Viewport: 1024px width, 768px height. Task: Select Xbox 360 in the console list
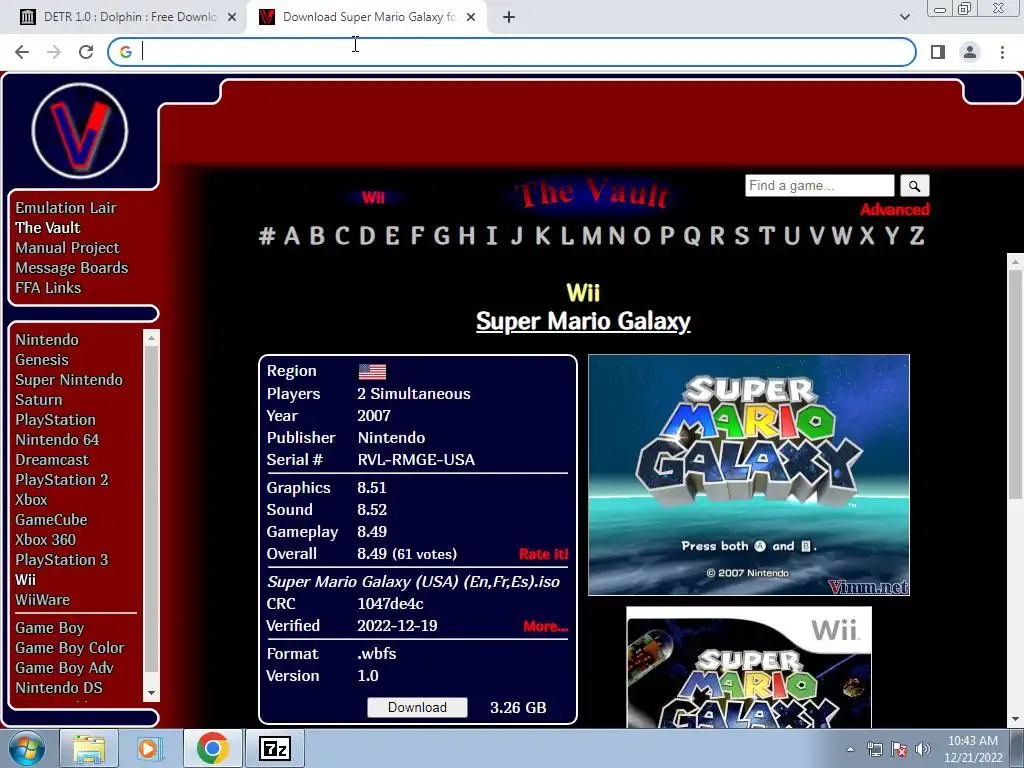pos(46,540)
